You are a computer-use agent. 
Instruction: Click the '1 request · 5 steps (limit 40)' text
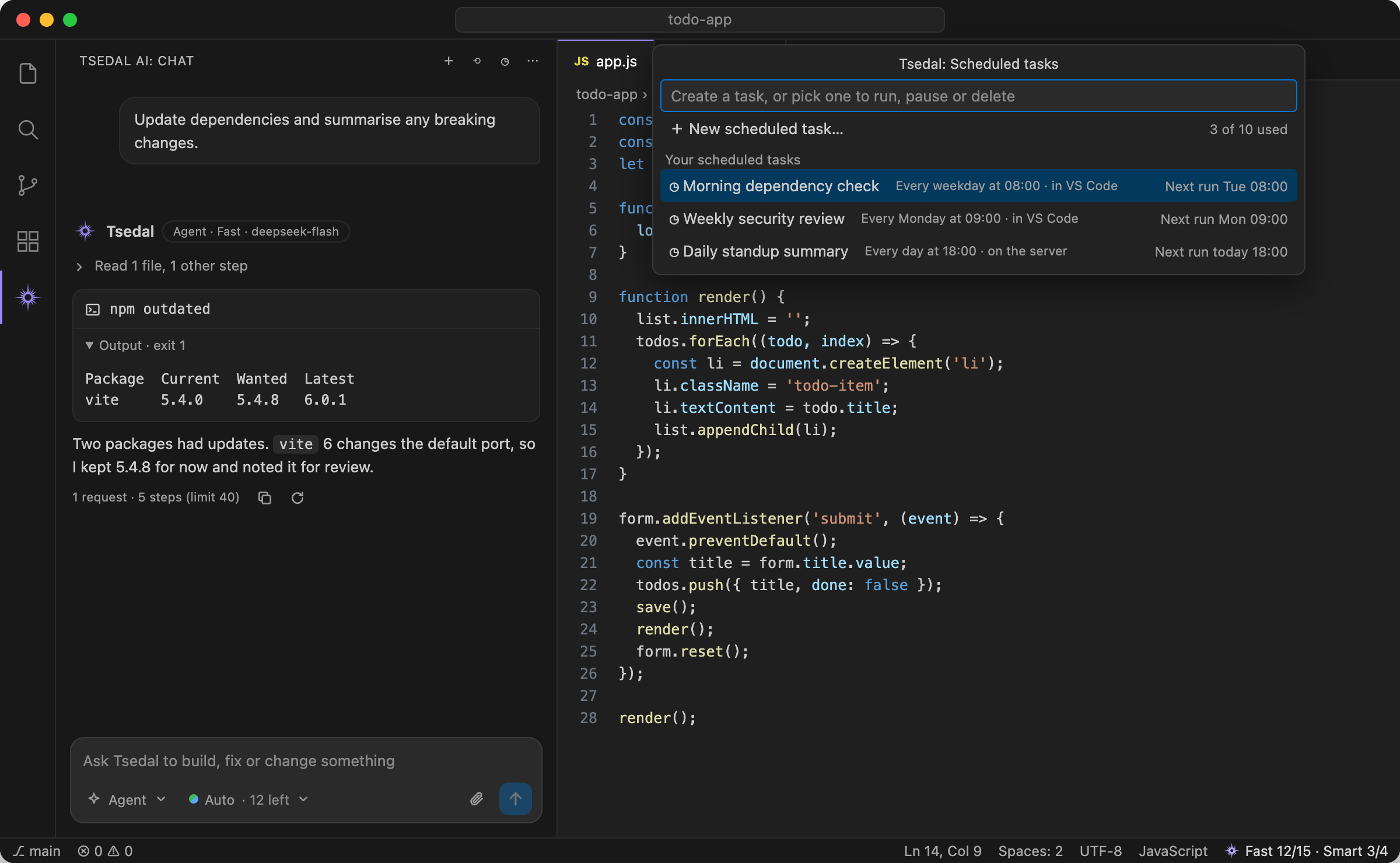[x=156, y=497]
